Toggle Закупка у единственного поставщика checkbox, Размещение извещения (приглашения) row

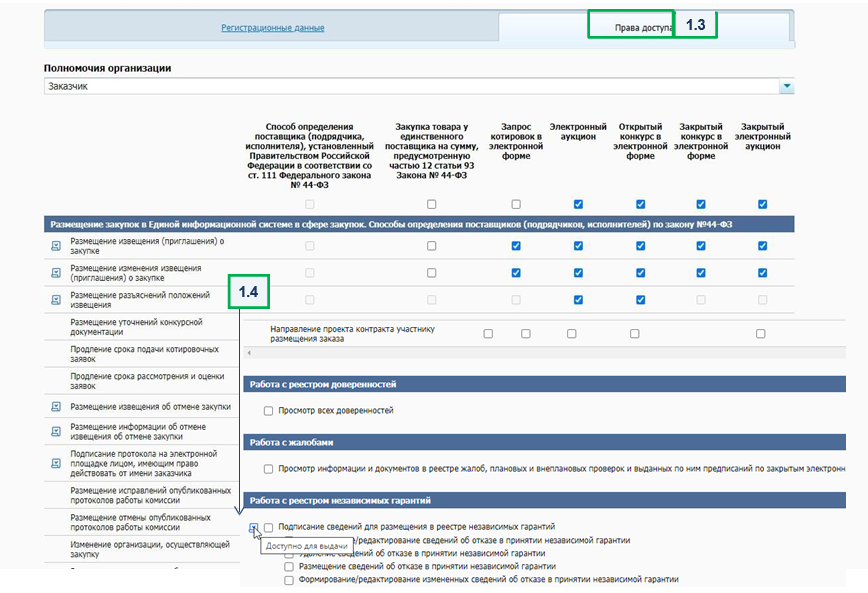pos(432,246)
